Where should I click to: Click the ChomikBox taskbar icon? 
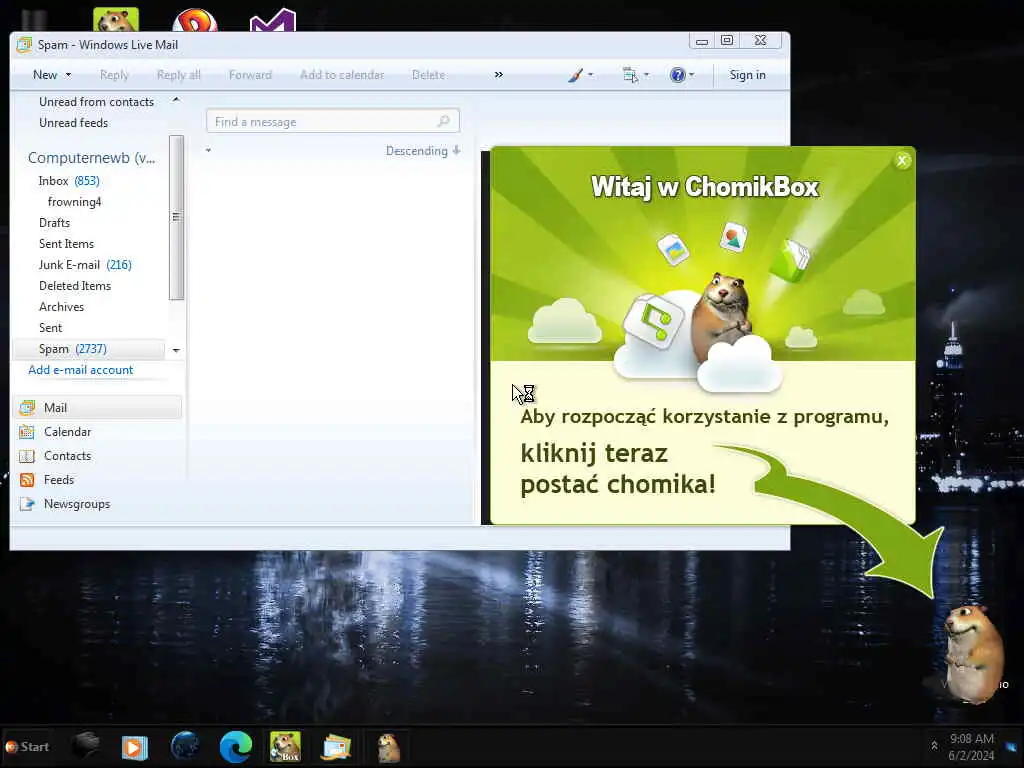(285, 747)
